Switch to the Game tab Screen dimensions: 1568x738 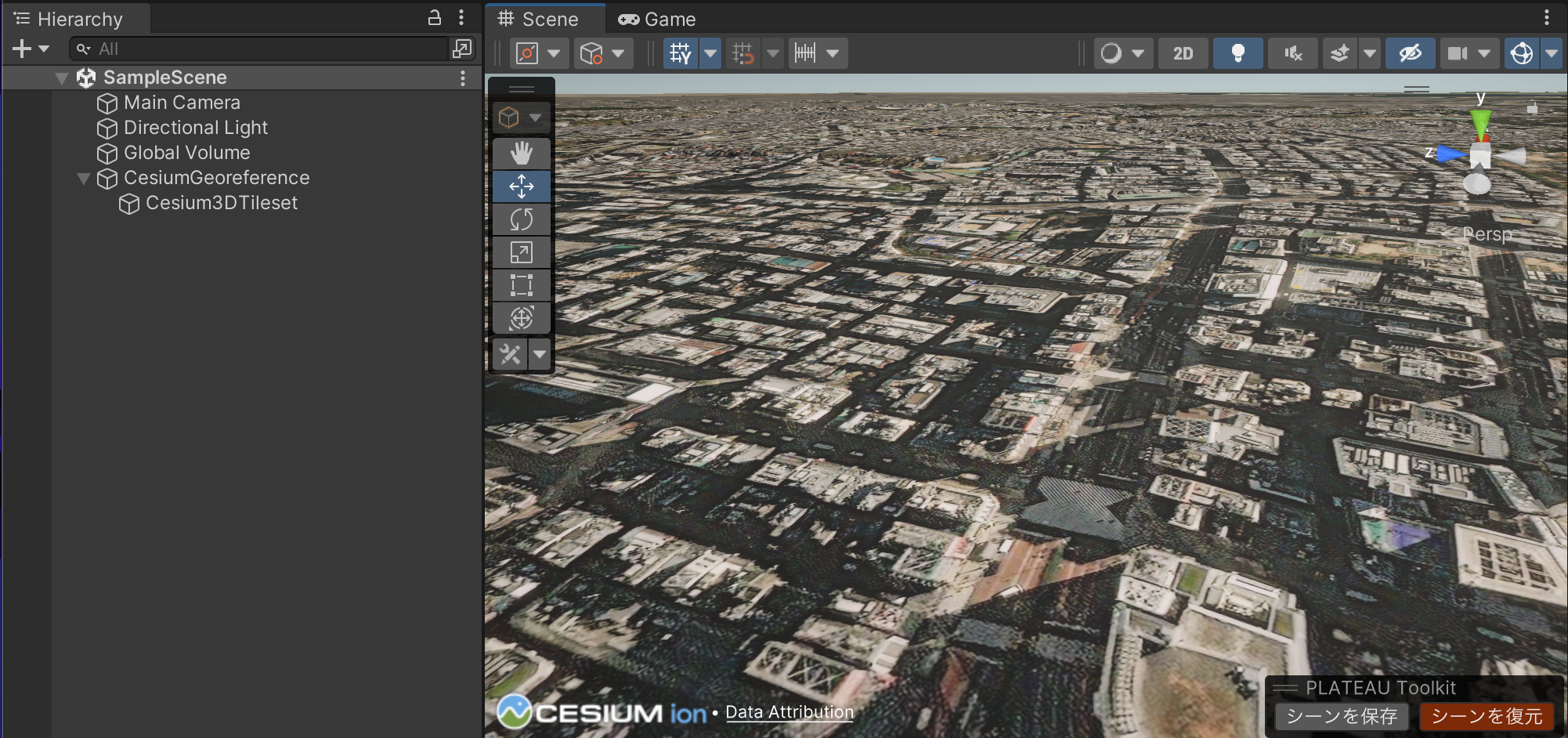point(658,19)
